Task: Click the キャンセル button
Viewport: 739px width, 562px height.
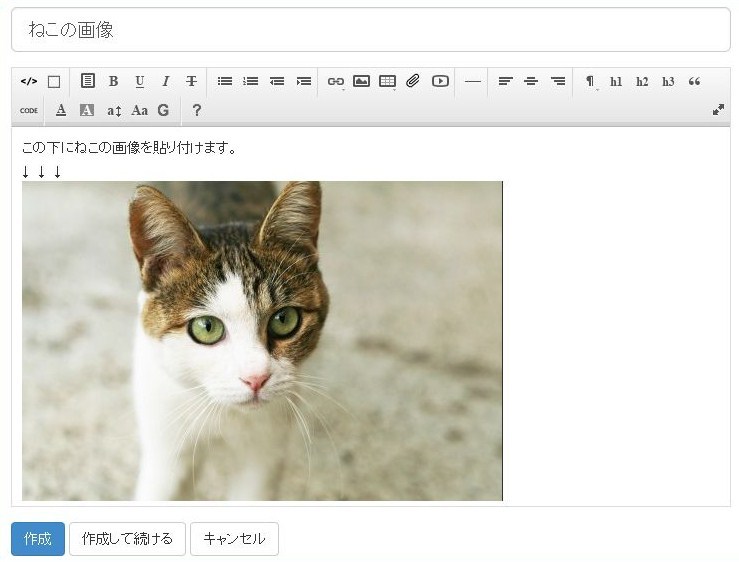Action: point(234,539)
